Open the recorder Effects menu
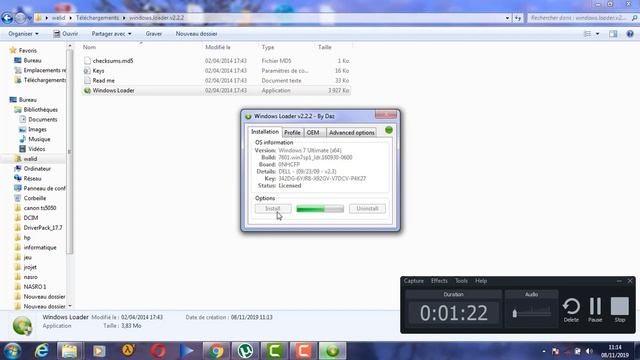This screenshot has width=640, height=360. click(x=439, y=281)
